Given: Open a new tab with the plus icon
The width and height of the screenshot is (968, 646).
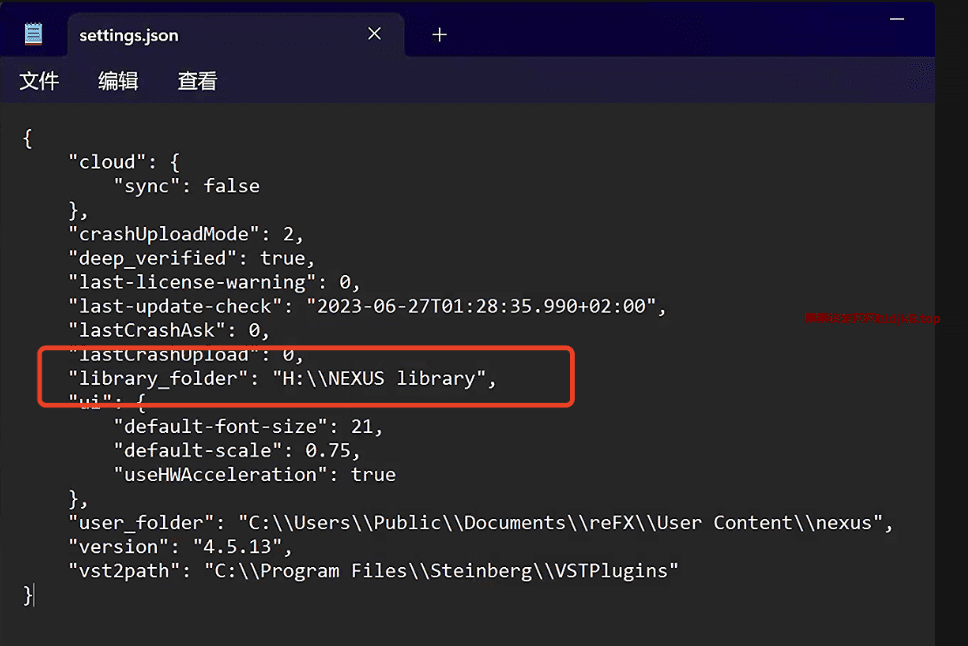Looking at the screenshot, I should (438, 34).
